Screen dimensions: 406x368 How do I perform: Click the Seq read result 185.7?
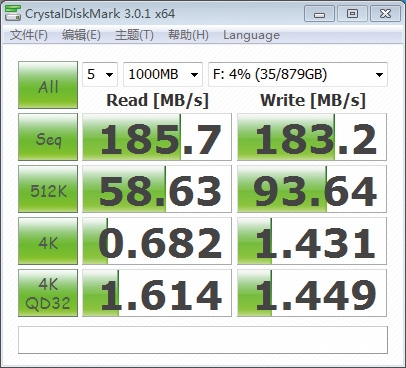pos(157,137)
